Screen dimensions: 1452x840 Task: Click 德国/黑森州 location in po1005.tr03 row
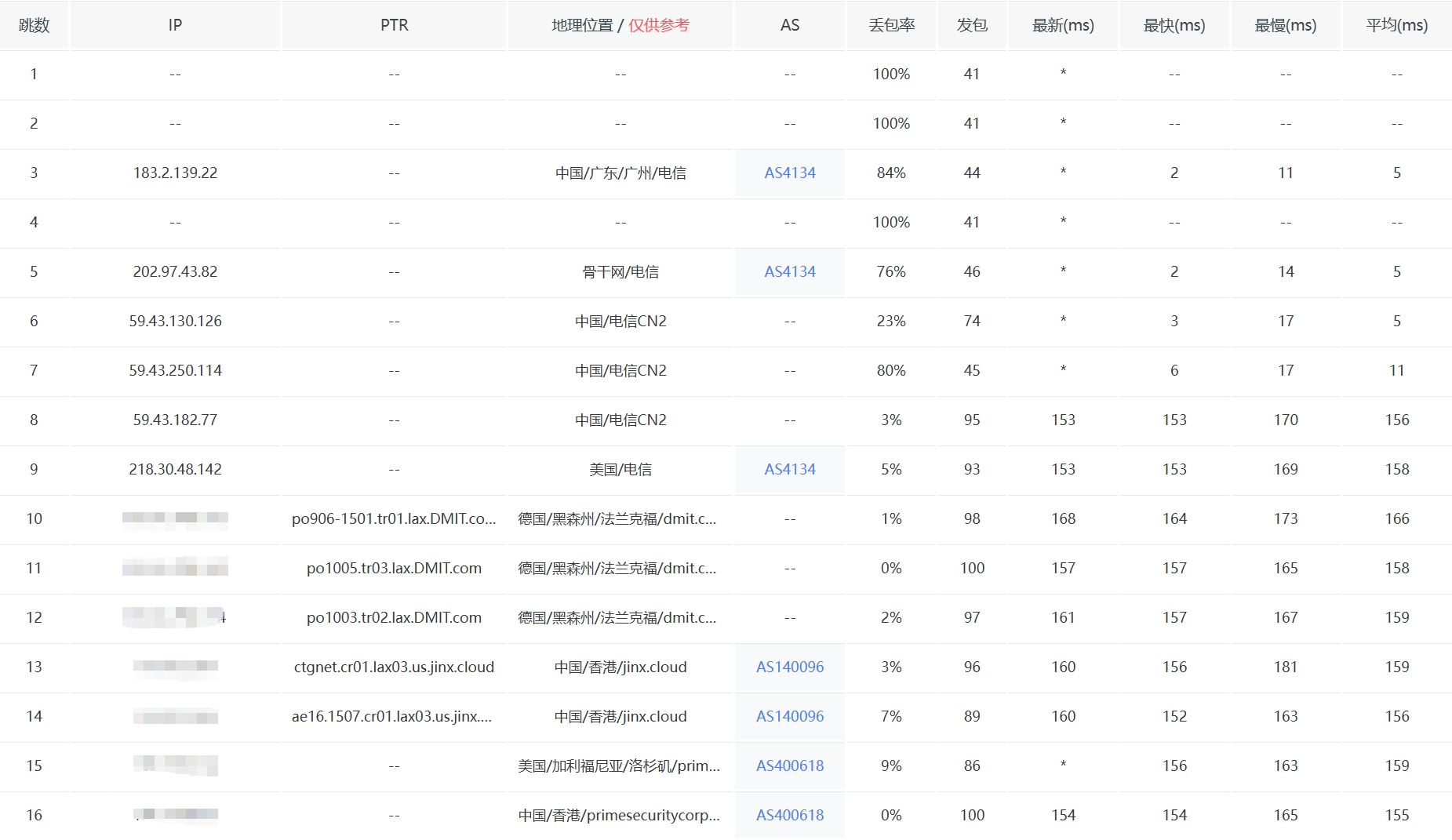click(x=617, y=568)
